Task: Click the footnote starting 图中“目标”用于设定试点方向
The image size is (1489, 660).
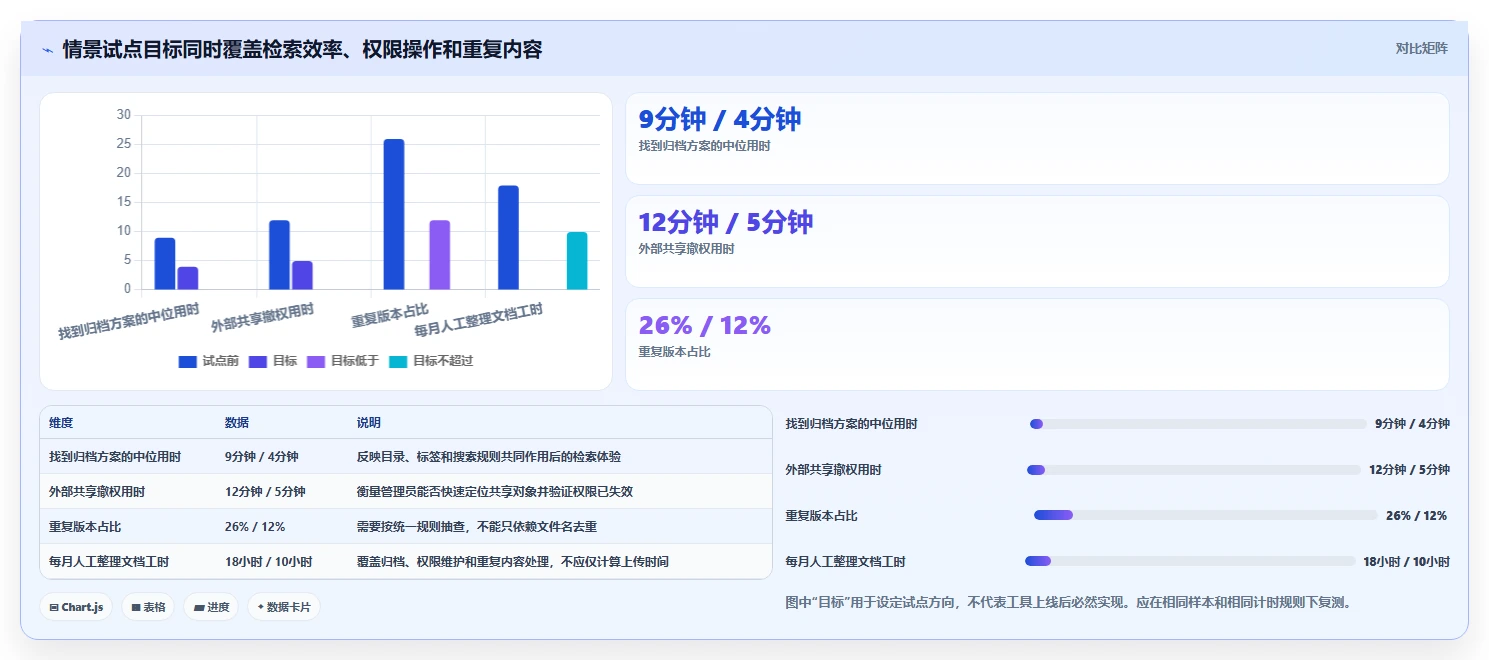Action: coord(1068,603)
